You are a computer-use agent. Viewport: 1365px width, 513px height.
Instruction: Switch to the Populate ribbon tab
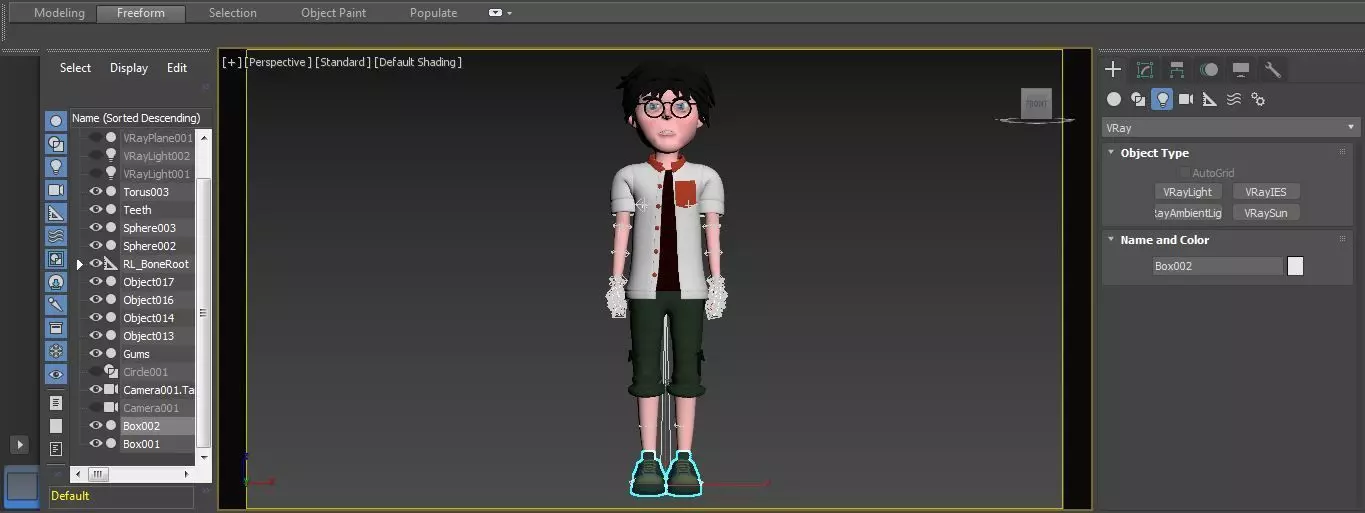(x=433, y=13)
